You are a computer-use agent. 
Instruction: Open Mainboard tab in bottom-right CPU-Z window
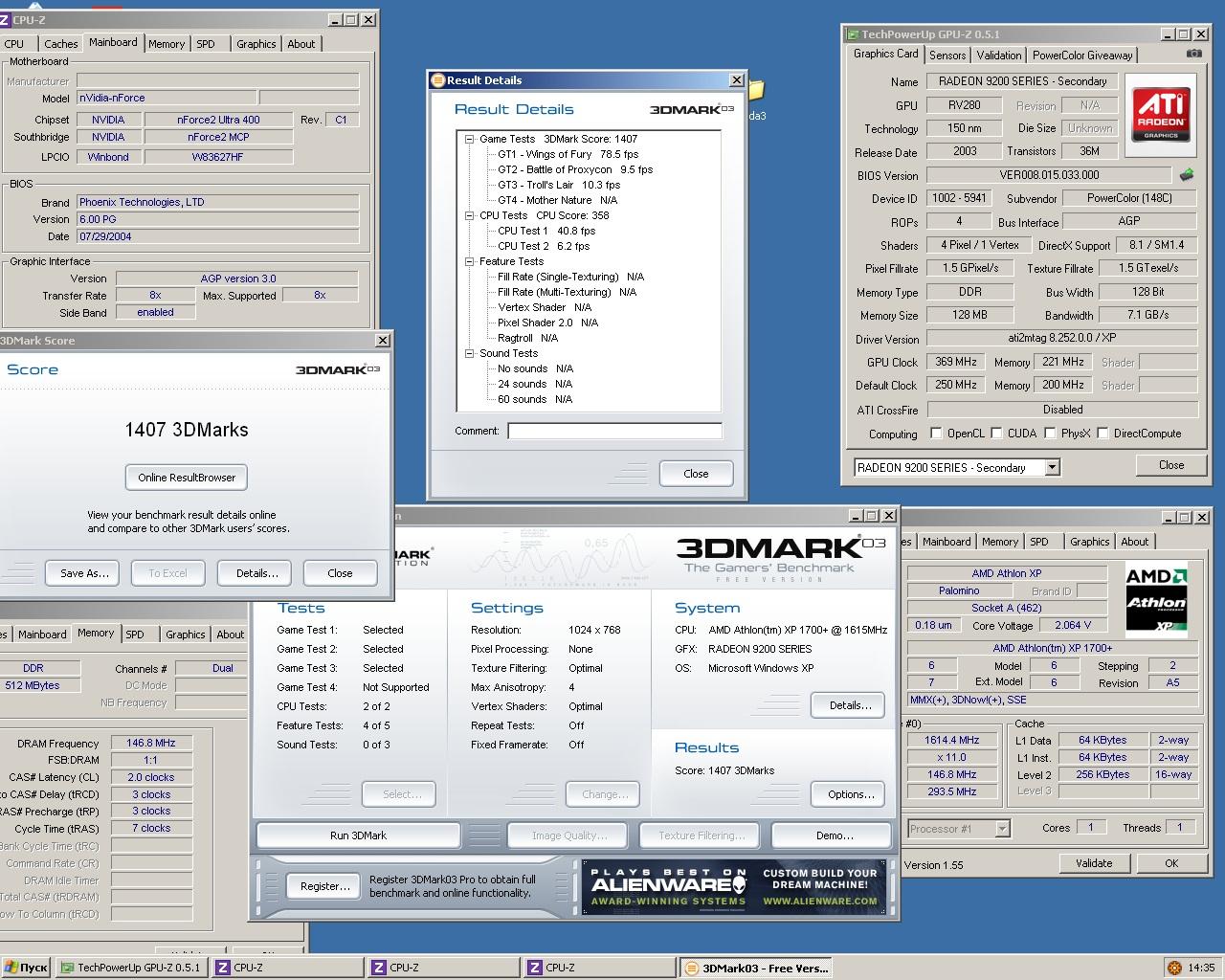tap(947, 542)
